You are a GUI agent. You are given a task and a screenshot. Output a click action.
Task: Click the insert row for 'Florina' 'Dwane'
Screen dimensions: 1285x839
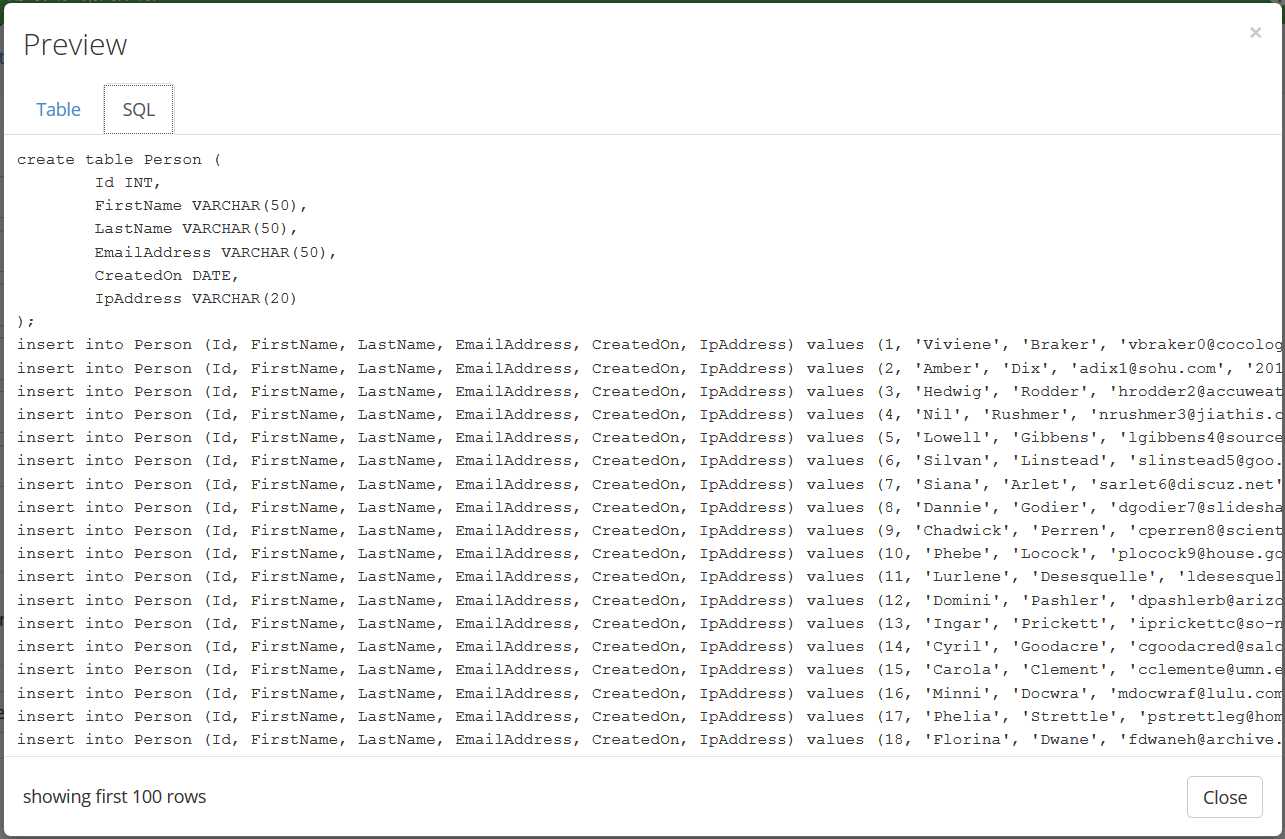650,740
